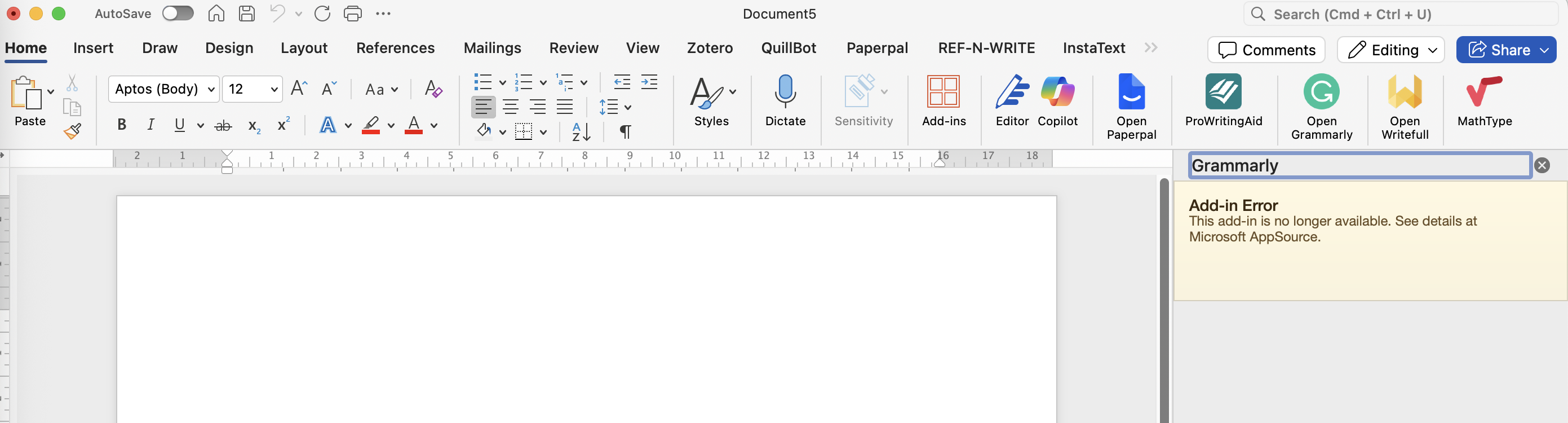Go to the Review tab
The image size is (1568, 423).
point(573,47)
